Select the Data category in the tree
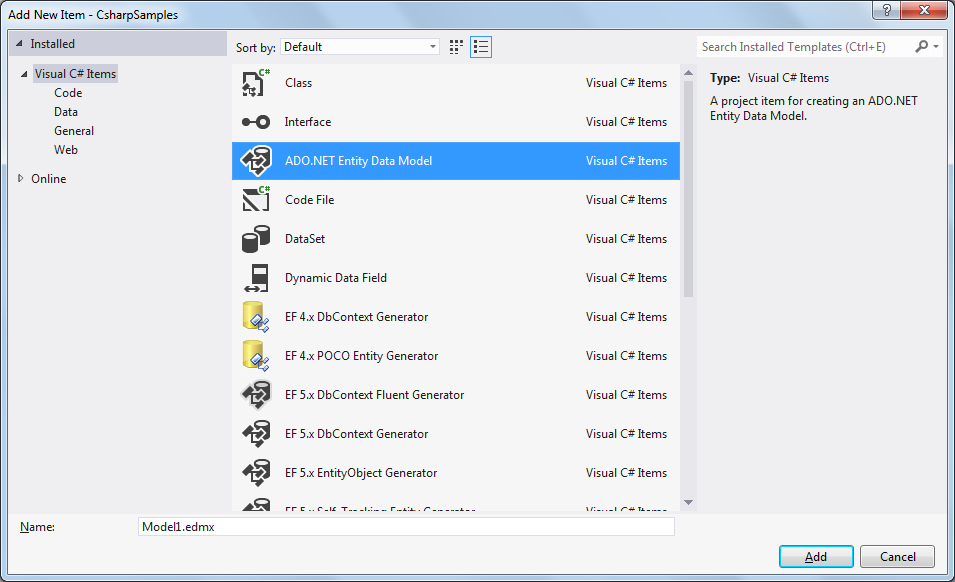Viewport: 955px width, 582px height. coord(66,112)
